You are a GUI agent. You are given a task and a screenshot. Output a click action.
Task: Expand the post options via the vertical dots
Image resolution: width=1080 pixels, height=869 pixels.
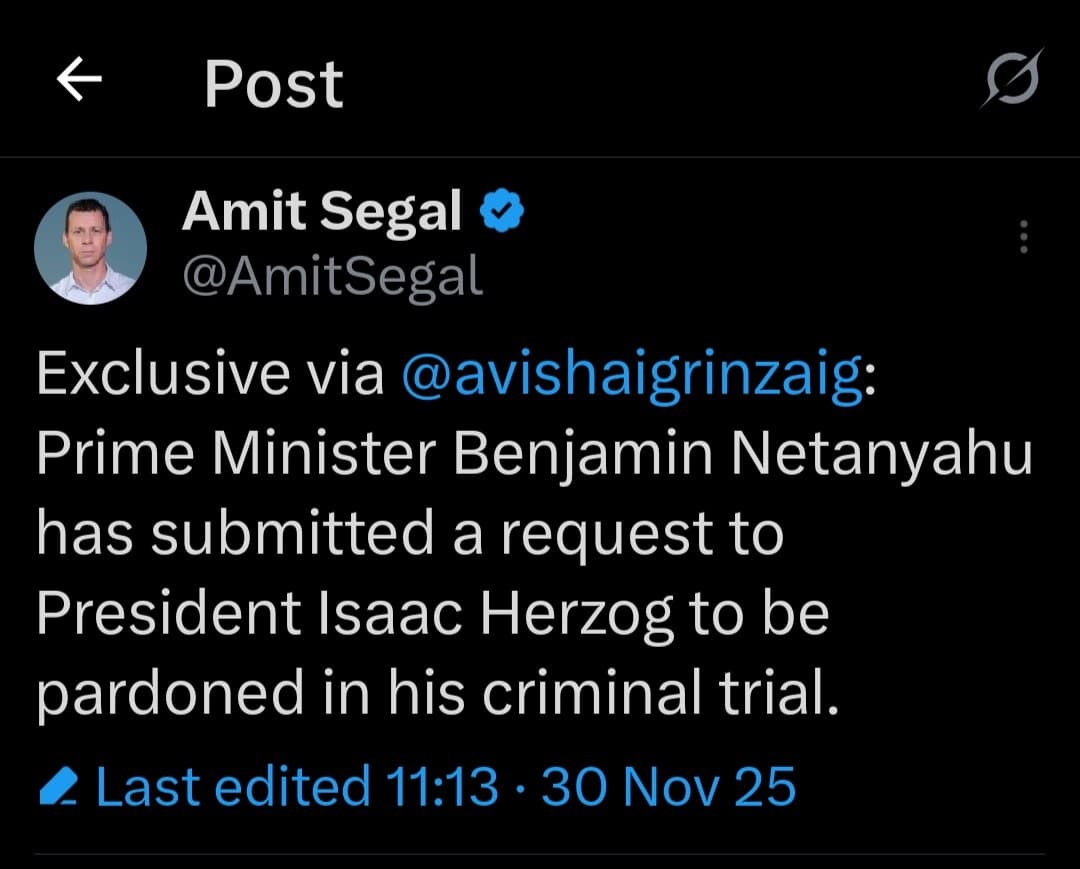[x=1022, y=237]
